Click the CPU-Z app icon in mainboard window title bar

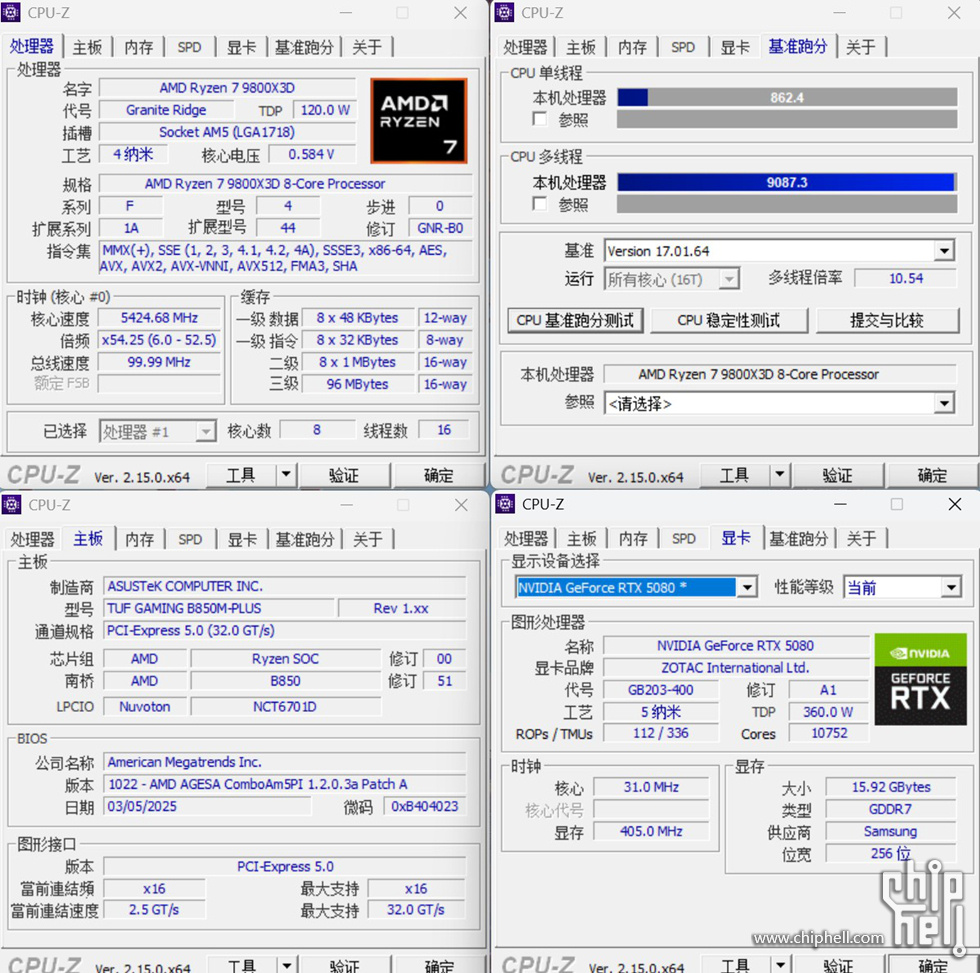(11, 504)
